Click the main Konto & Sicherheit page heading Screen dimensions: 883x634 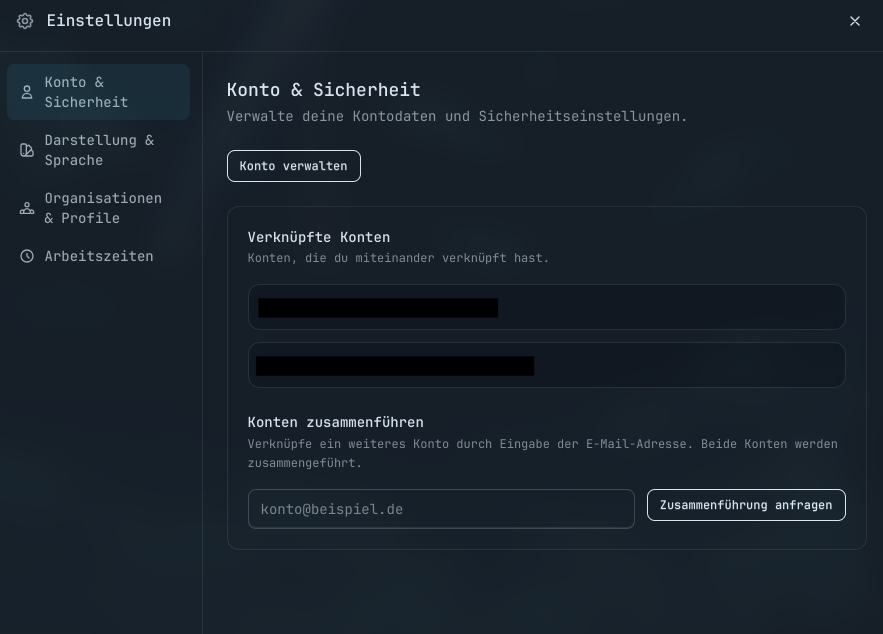(x=324, y=90)
